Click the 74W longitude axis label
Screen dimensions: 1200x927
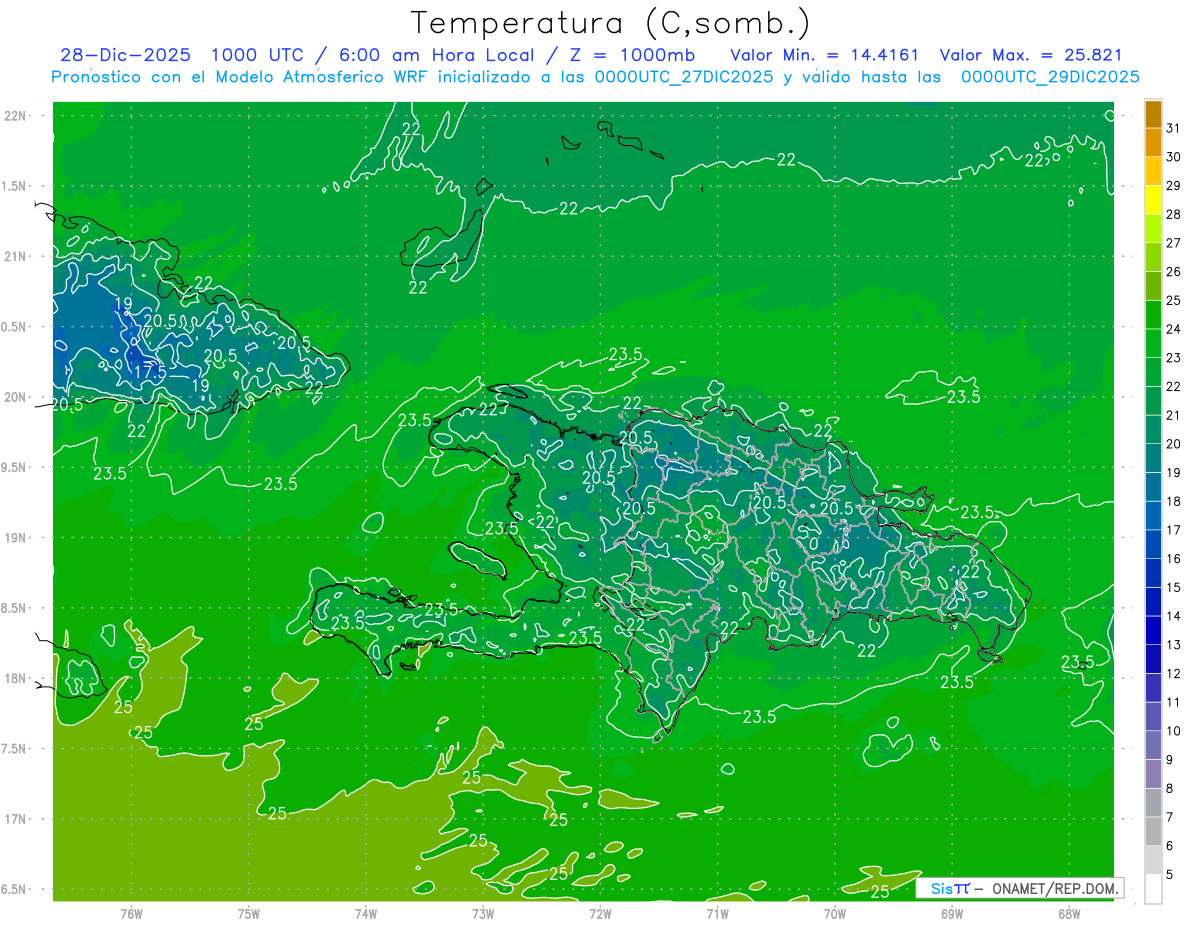pos(366,913)
